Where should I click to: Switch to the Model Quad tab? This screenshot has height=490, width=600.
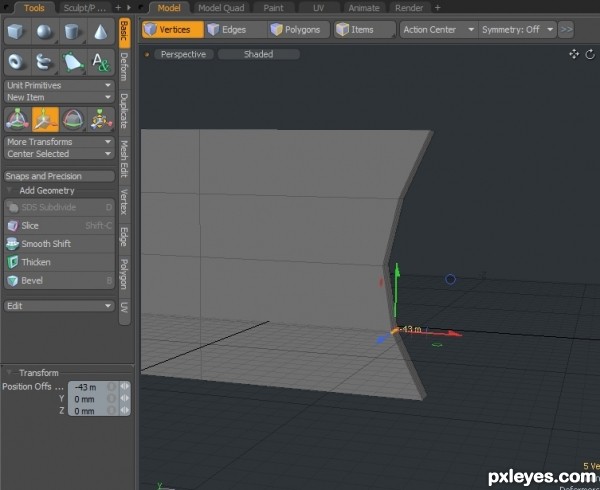[x=221, y=8]
